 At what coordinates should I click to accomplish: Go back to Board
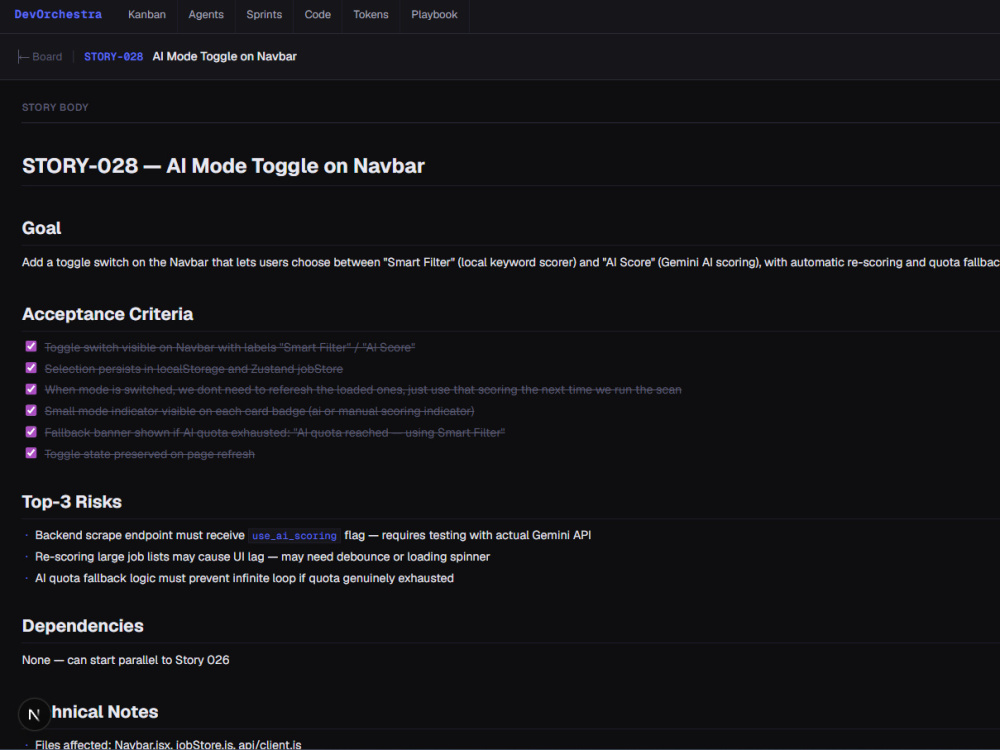(x=40, y=57)
